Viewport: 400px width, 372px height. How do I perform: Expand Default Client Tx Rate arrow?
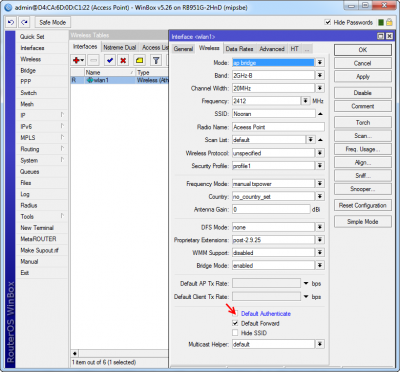tap(306, 297)
